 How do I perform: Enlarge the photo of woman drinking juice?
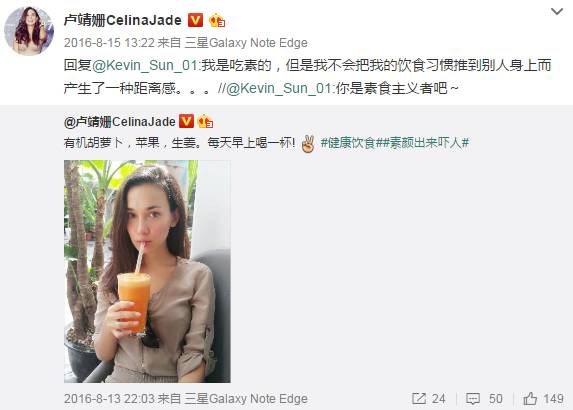tap(147, 271)
